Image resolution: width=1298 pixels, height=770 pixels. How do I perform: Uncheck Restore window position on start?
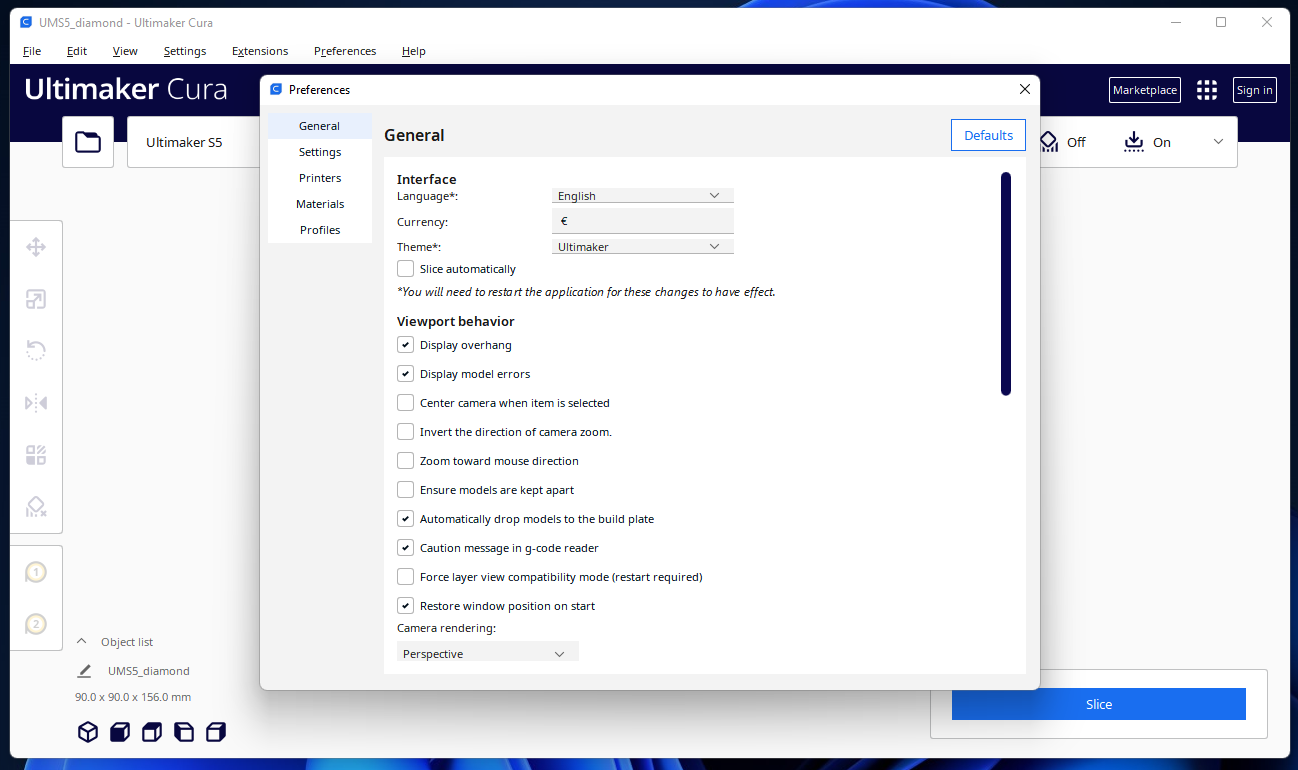coord(405,606)
